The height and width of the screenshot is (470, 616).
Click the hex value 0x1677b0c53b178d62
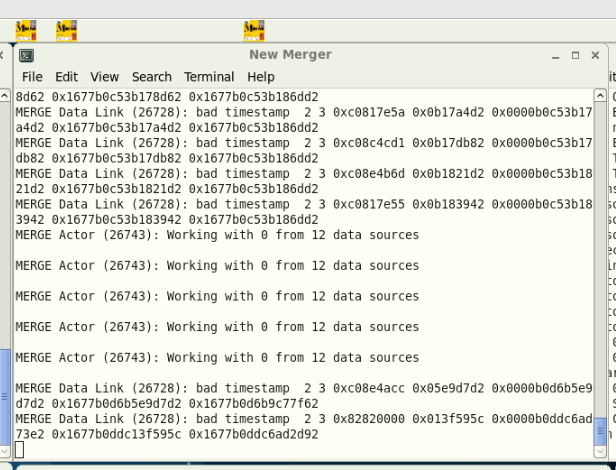pos(117,97)
